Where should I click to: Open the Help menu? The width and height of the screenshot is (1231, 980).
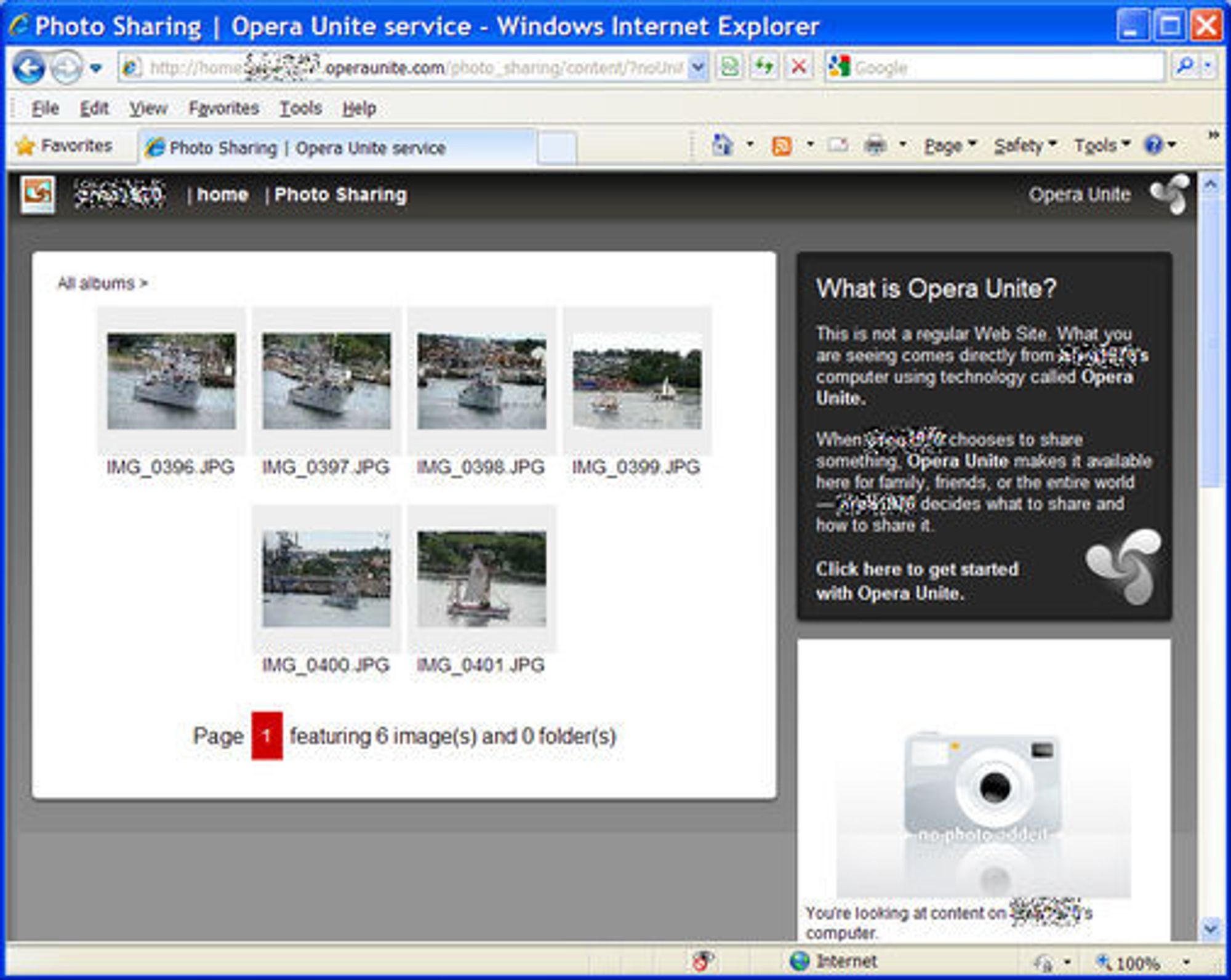[x=359, y=108]
